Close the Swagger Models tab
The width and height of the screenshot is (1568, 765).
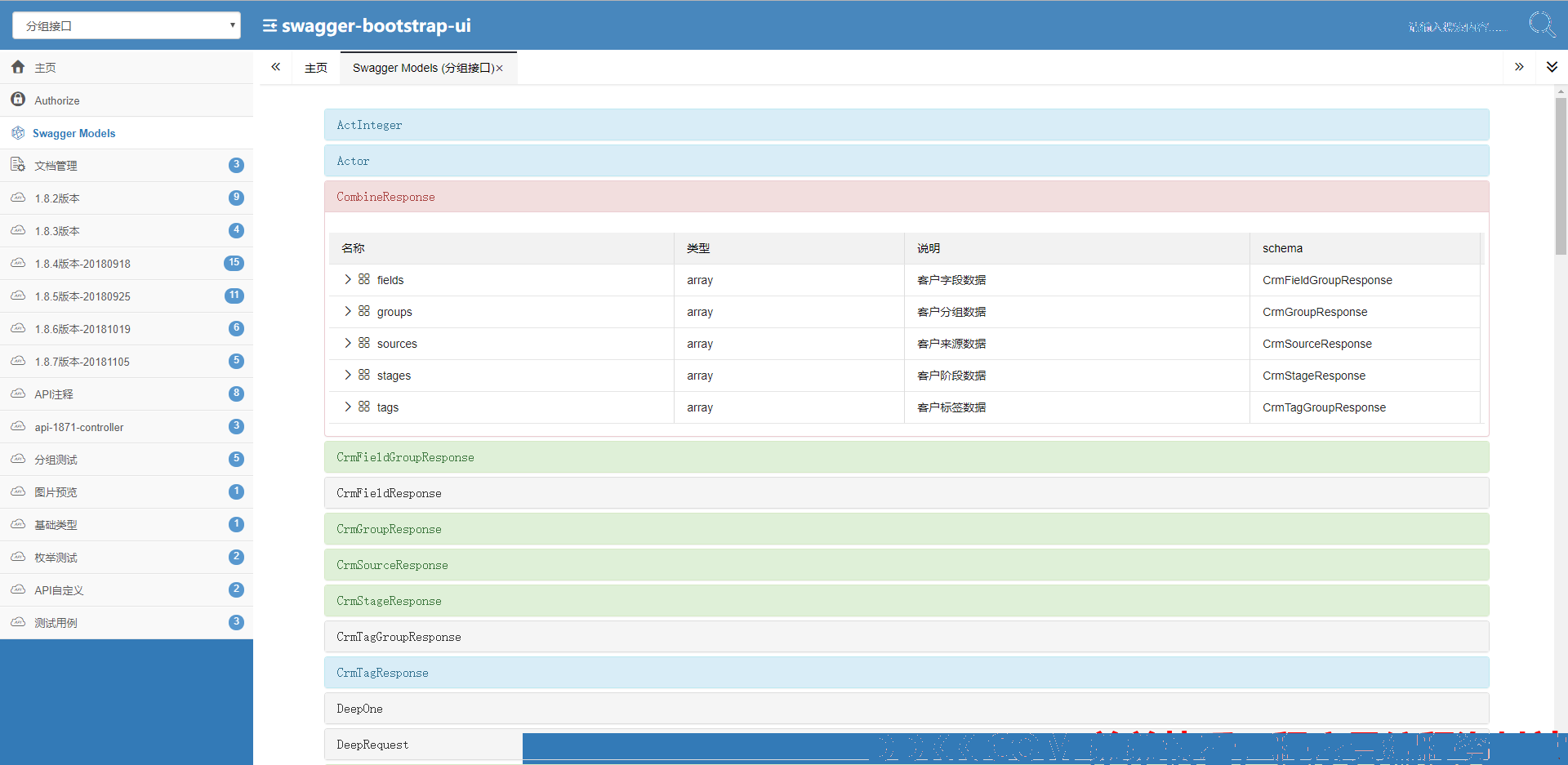pyautogui.click(x=500, y=69)
